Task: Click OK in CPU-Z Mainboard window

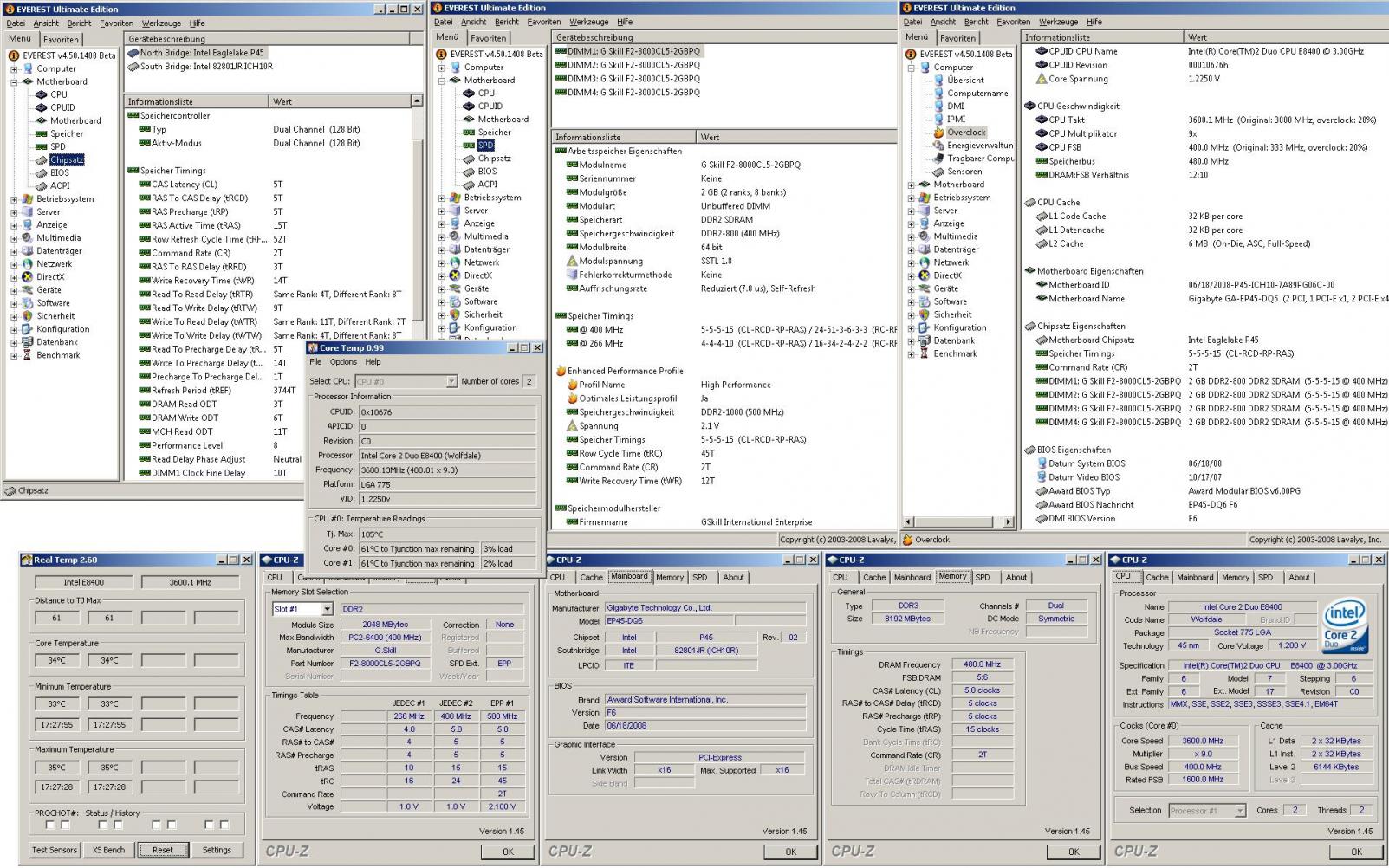Action: tap(790, 852)
